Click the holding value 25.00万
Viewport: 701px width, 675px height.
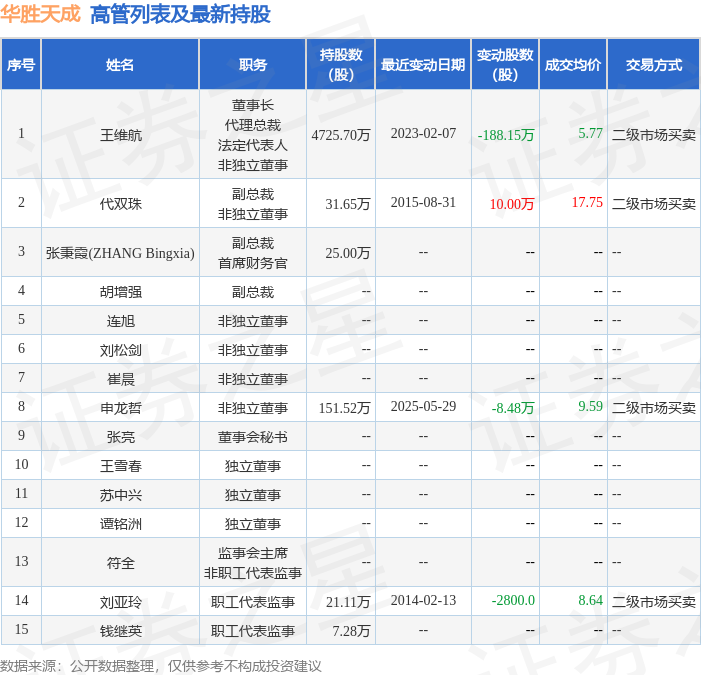point(348,253)
